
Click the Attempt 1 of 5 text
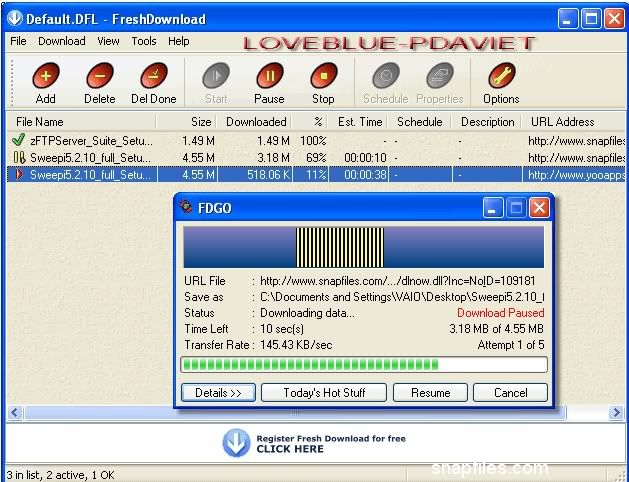click(511, 345)
